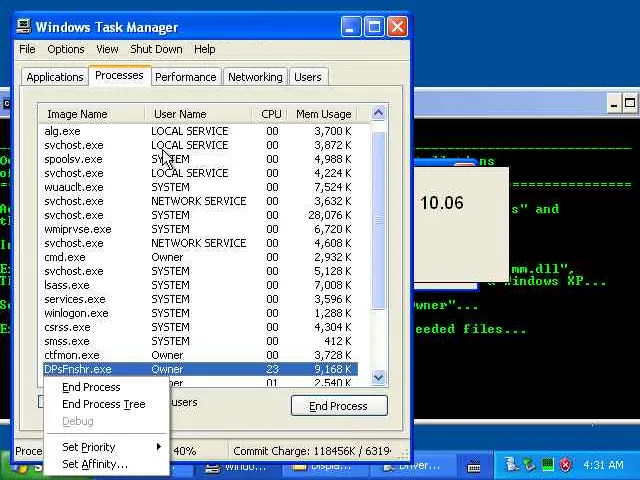Viewport: 640px width, 480px height.
Task: Maximize the background console window
Action: (x=630, y=103)
